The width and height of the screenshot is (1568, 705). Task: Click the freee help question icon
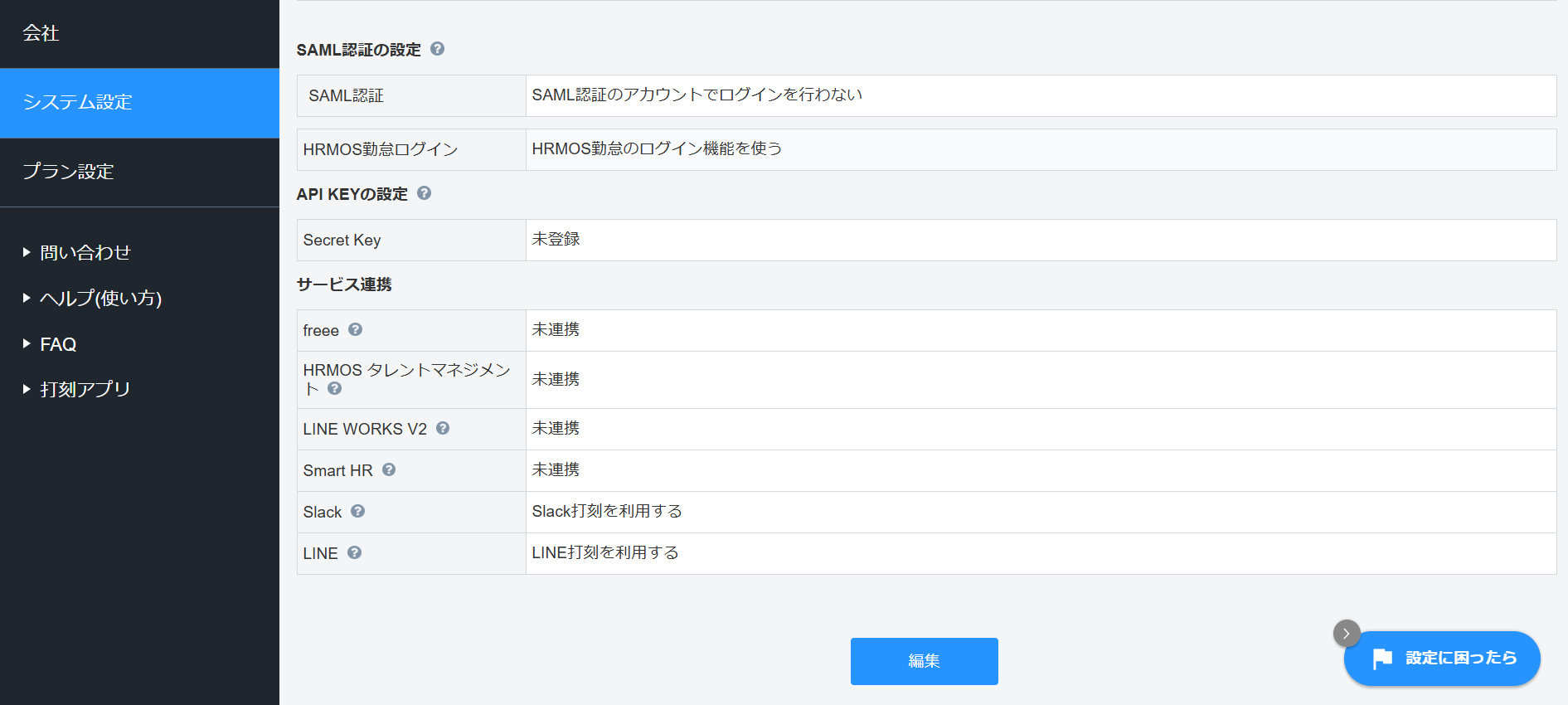(x=355, y=329)
